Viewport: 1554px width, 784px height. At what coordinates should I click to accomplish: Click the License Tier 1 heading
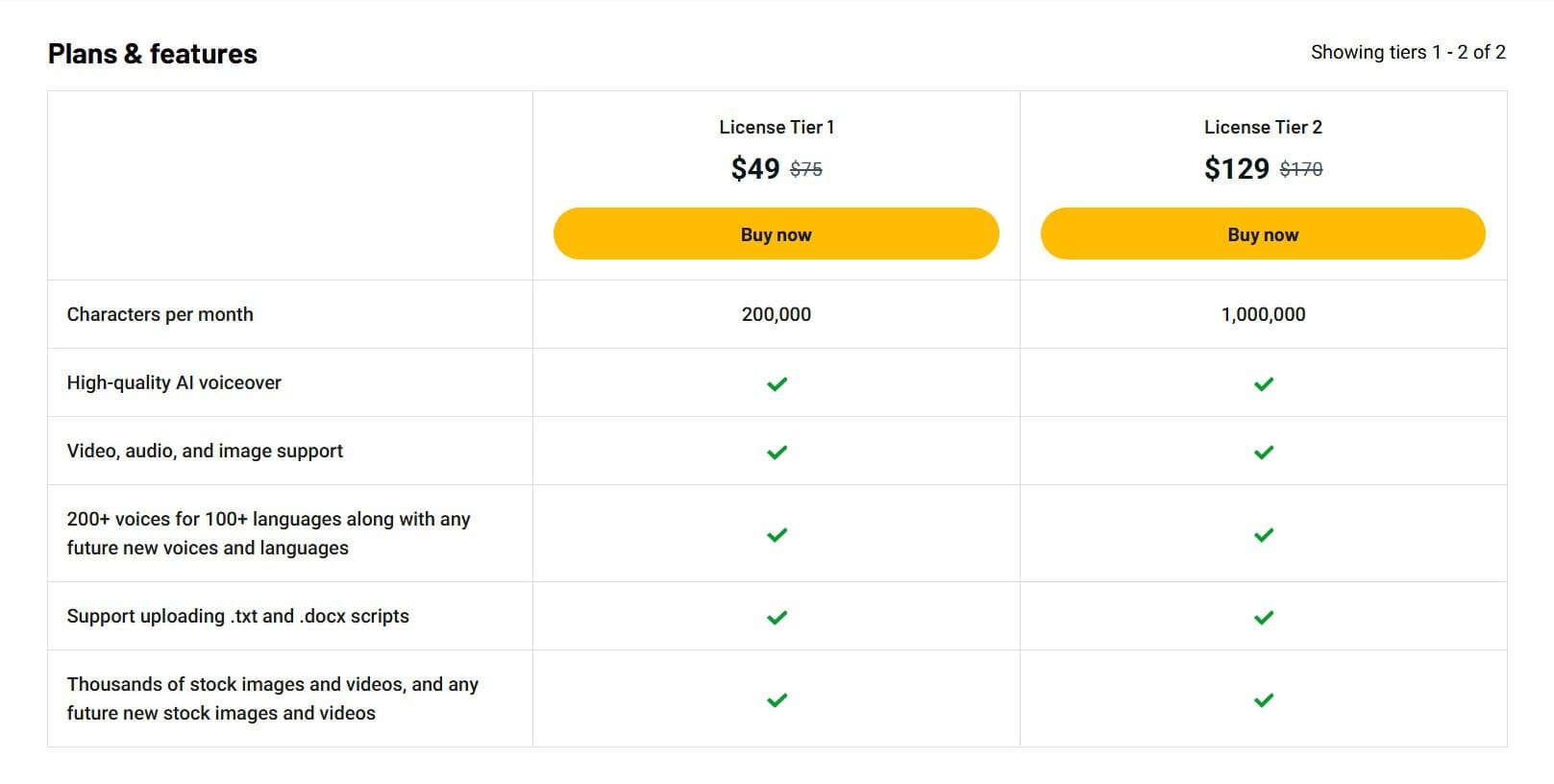[776, 127]
